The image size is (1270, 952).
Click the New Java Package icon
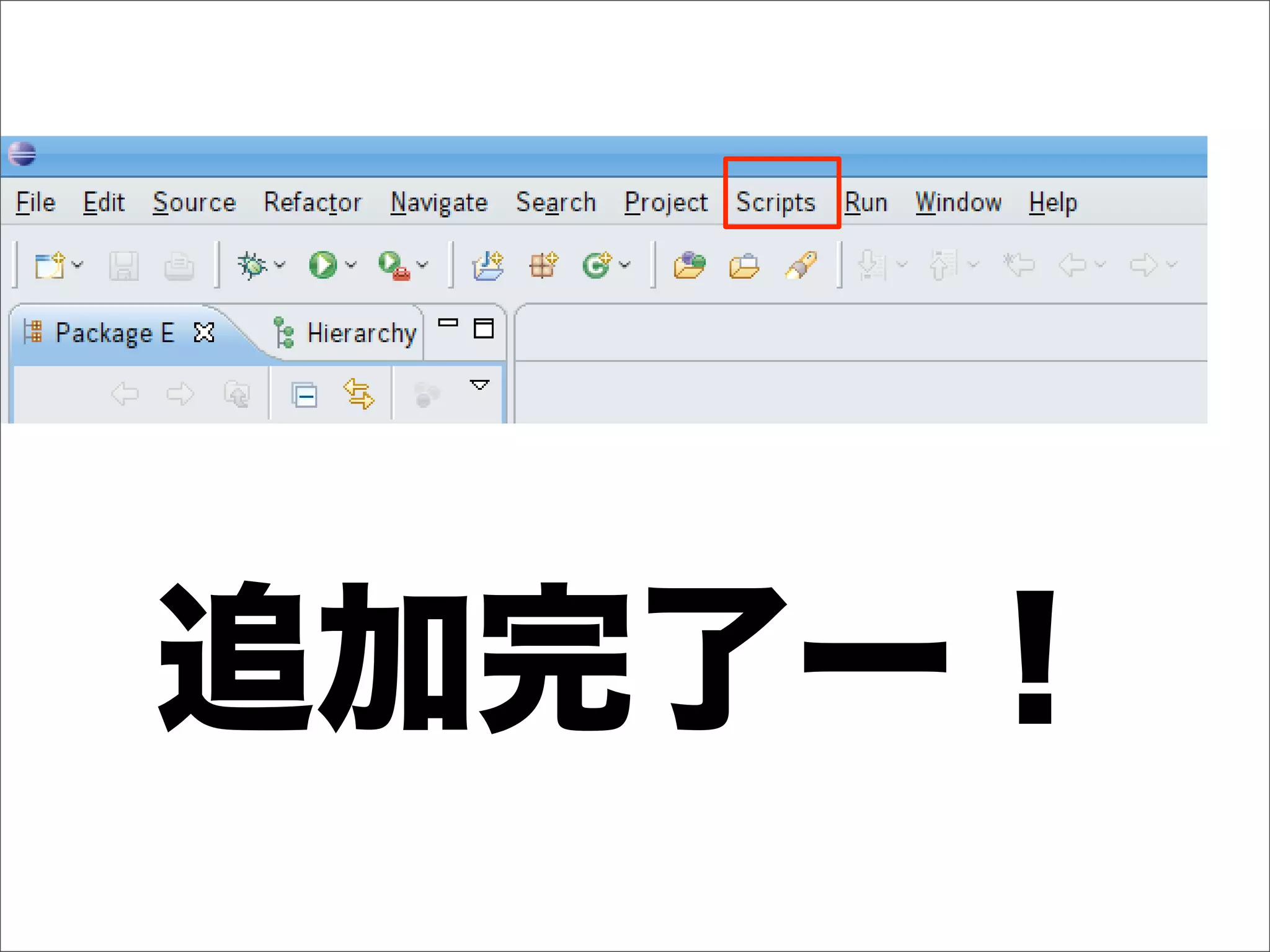(x=543, y=265)
